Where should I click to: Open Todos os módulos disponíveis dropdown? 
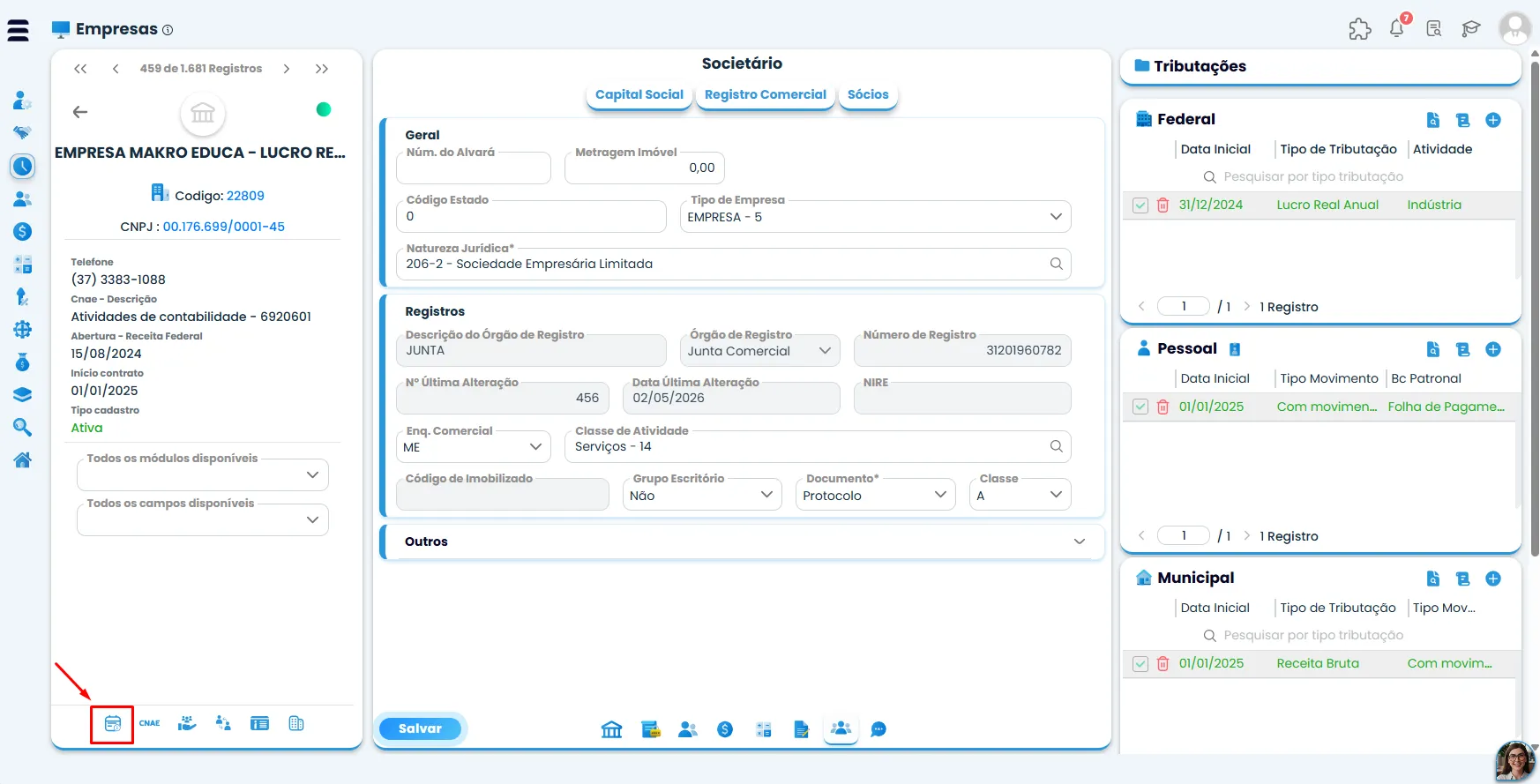[203, 474]
